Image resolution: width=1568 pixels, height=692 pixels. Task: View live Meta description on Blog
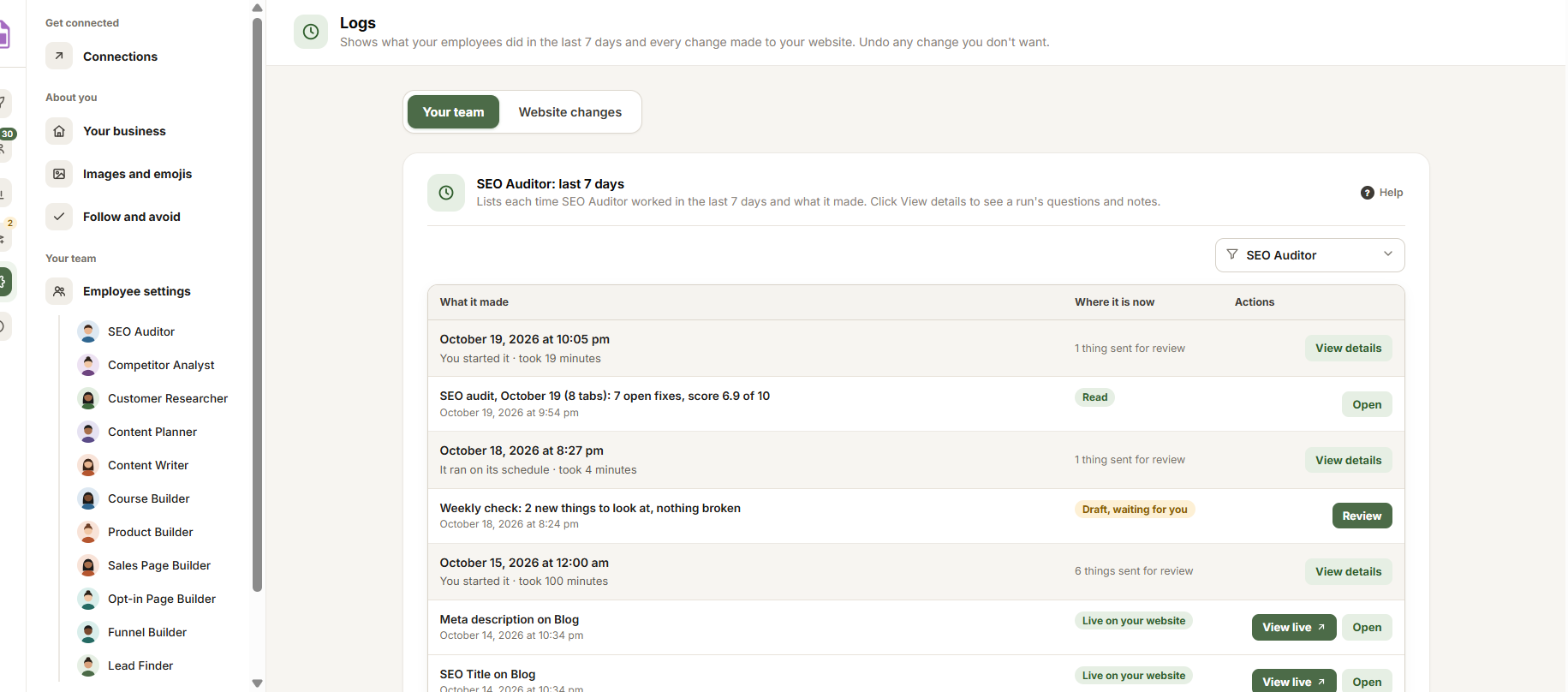[1294, 628]
